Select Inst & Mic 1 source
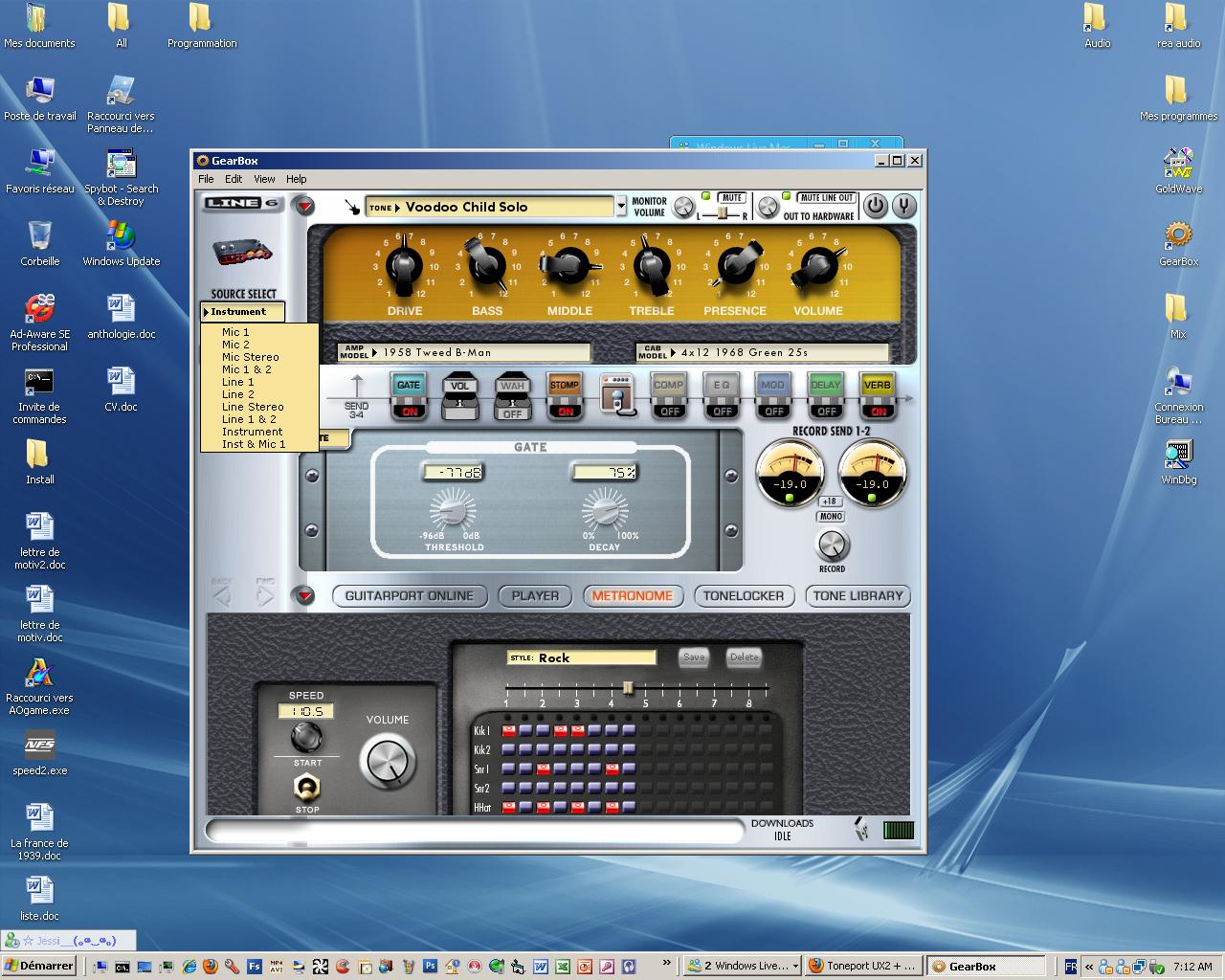This screenshot has height=980, width=1225. point(254,444)
